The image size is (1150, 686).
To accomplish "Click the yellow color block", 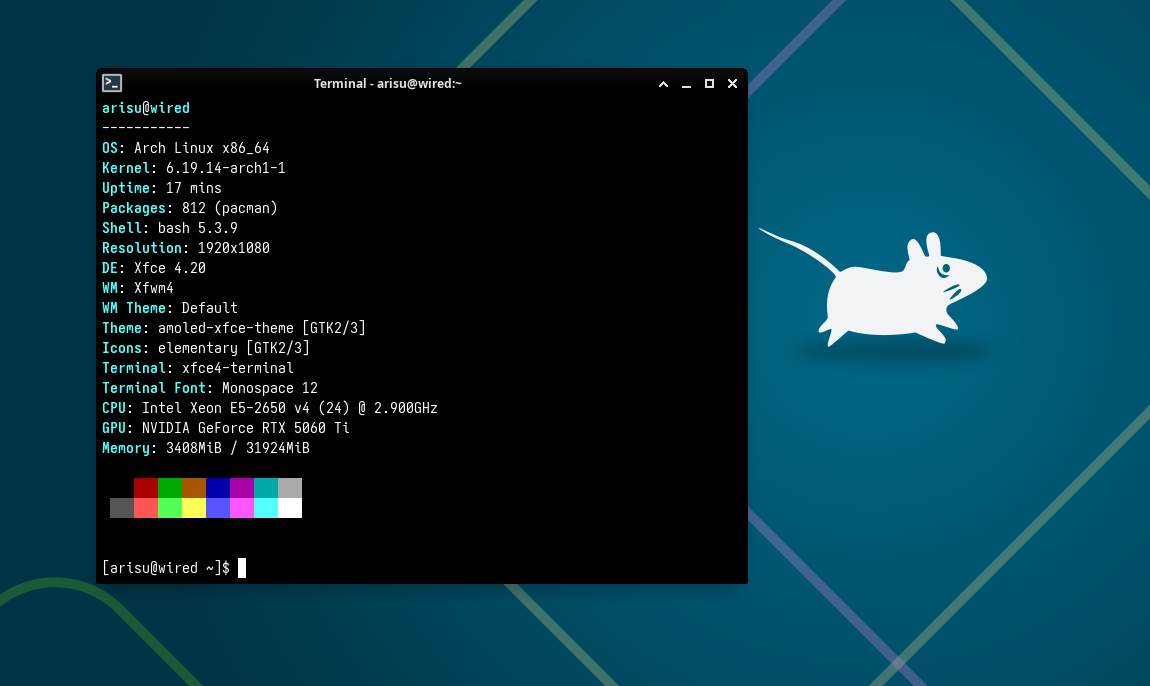I will [x=194, y=508].
